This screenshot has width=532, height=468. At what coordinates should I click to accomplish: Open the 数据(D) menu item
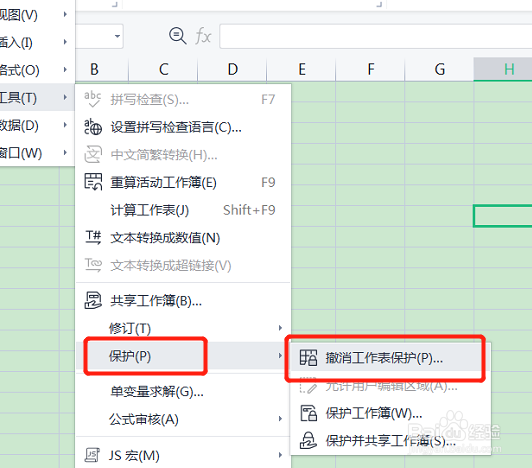[37, 125]
